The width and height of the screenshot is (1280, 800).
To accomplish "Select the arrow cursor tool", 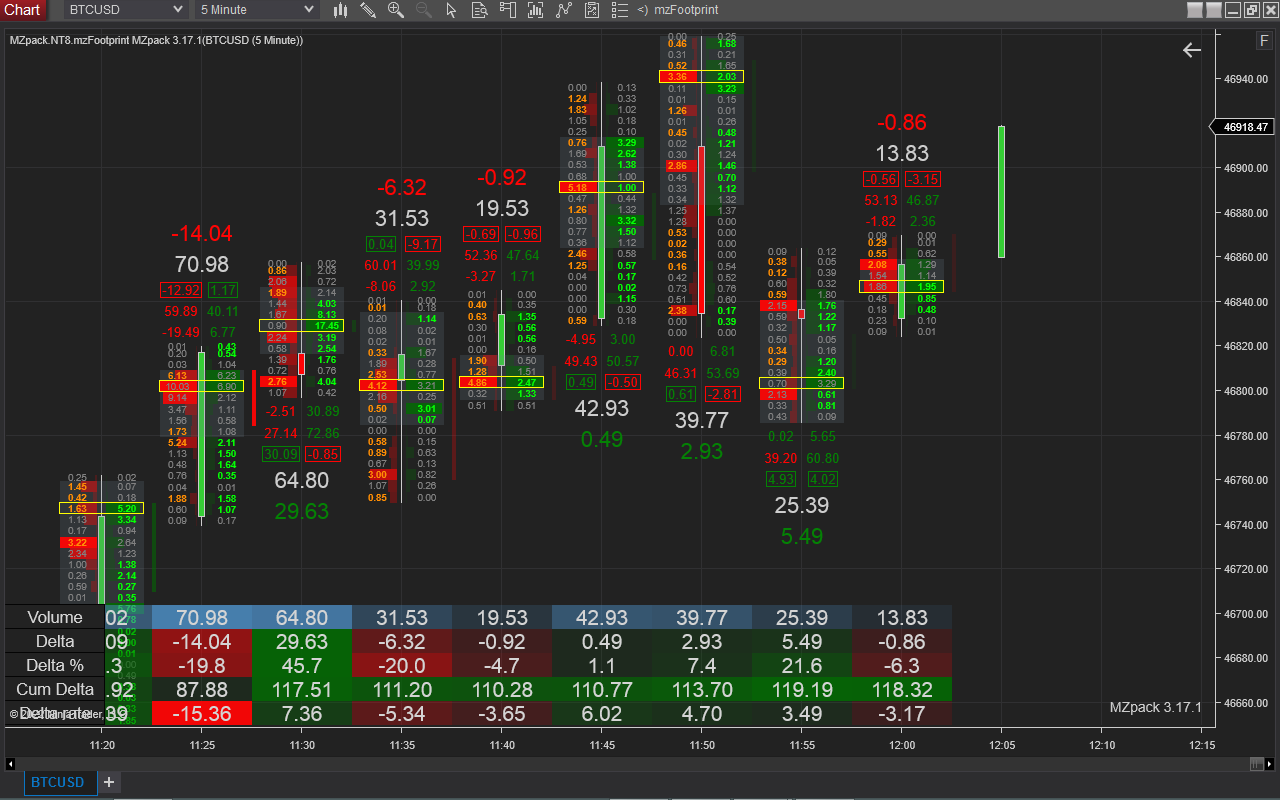I will click(x=451, y=10).
